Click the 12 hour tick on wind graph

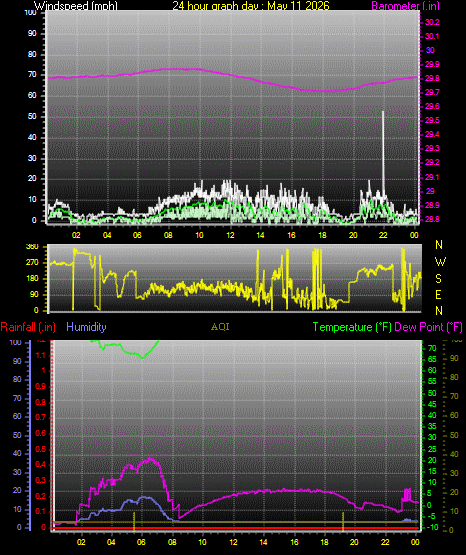(x=230, y=235)
